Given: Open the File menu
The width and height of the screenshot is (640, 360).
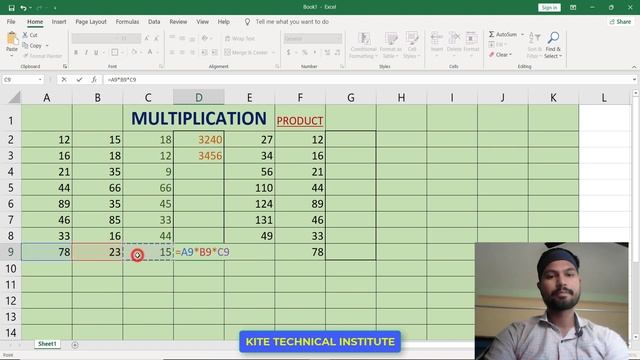Looking at the screenshot, I should [11, 22].
